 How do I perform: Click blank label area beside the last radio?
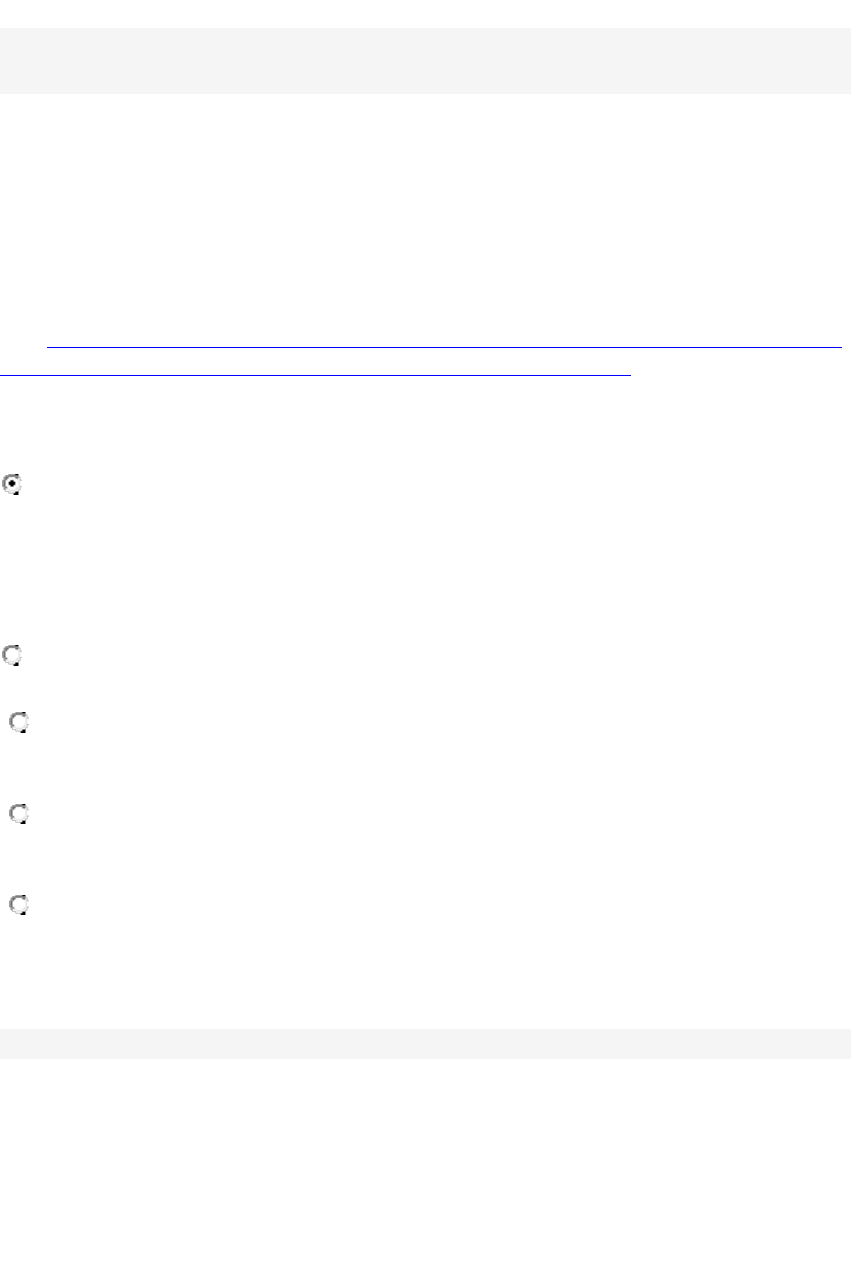[200, 905]
